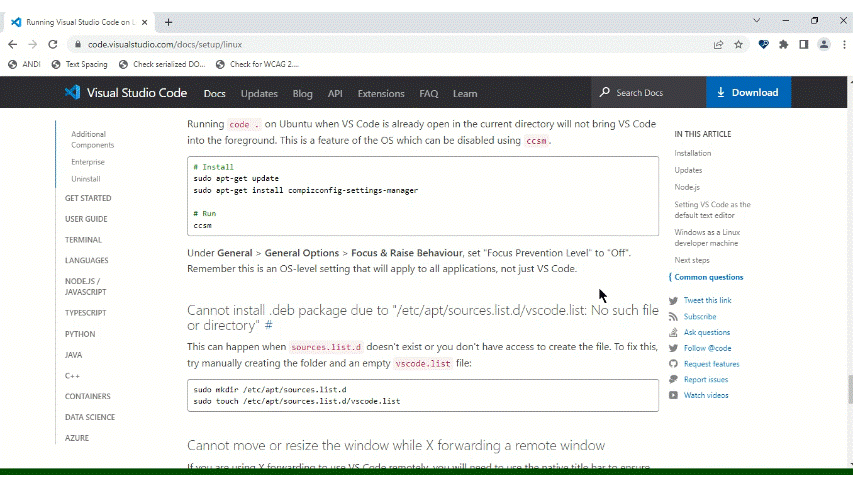Bookmark this page with star icon

coord(738,45)
